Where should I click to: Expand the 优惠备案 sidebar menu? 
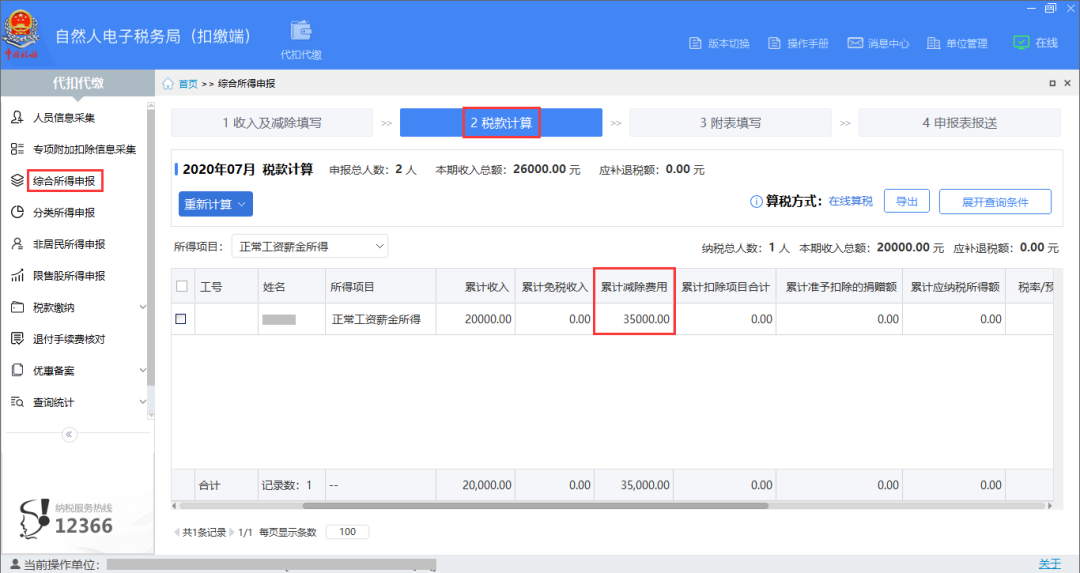143,371
